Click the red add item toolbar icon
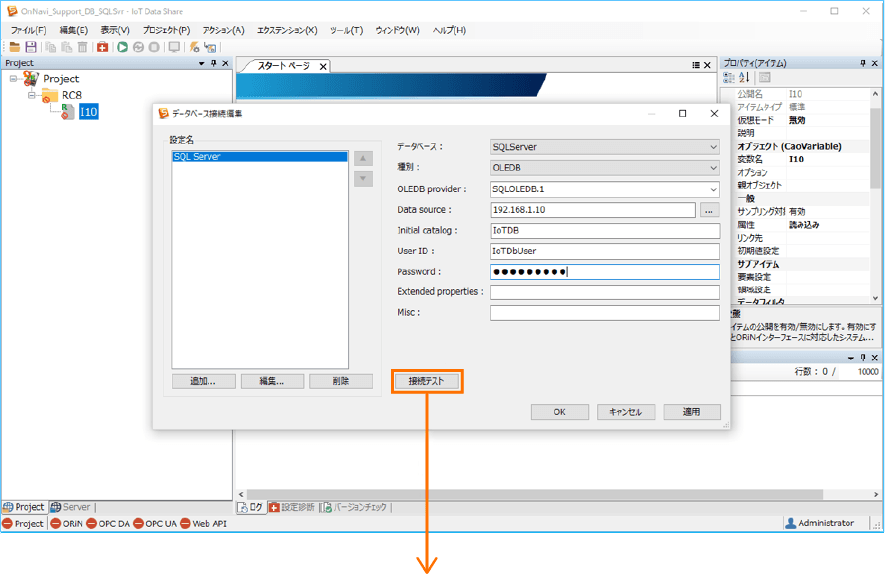This screenshot has width=885, height=574. click(102, 47)
